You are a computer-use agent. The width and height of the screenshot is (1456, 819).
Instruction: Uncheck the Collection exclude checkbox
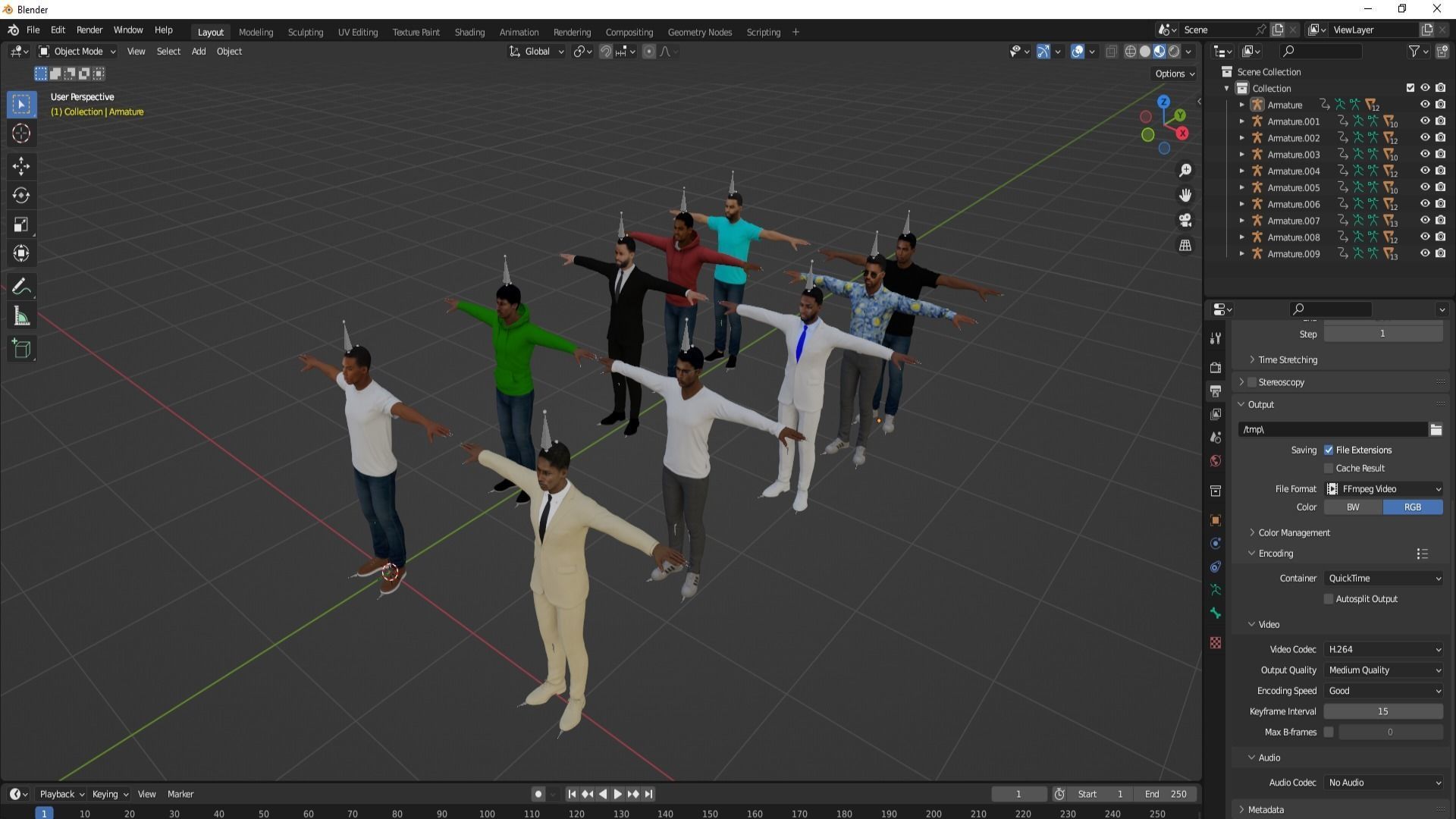(1410, 88)
